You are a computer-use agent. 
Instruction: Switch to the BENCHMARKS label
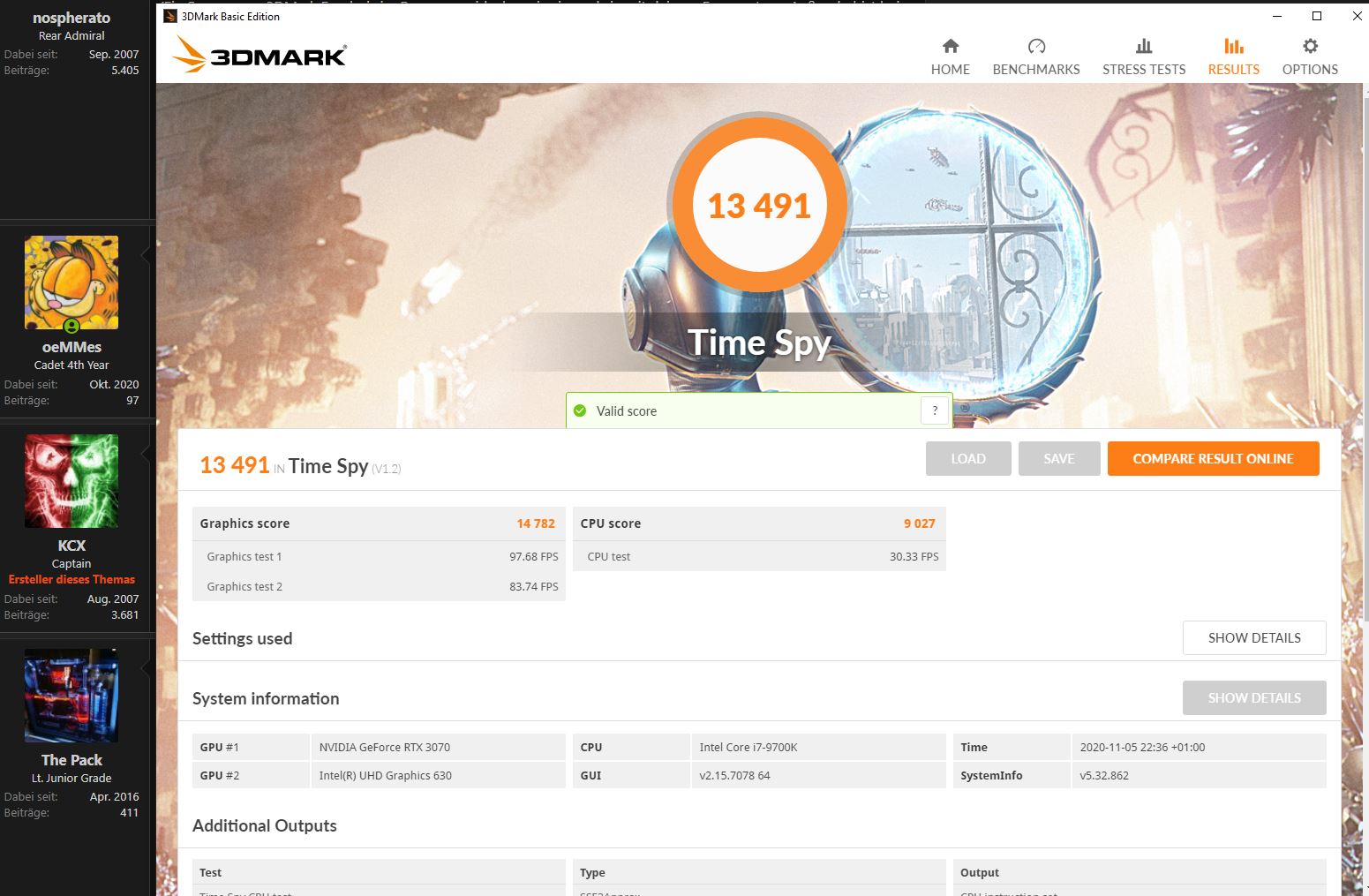(x=1036, y=69)
